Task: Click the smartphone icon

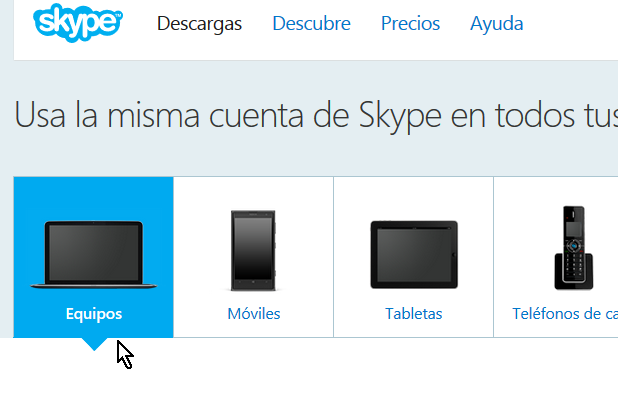Action: (253, 251)
